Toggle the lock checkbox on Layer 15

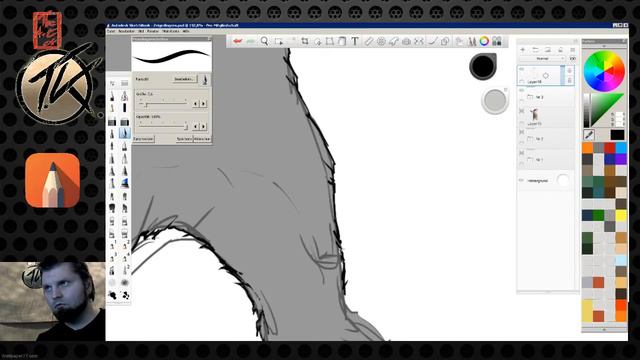(522, 123)
